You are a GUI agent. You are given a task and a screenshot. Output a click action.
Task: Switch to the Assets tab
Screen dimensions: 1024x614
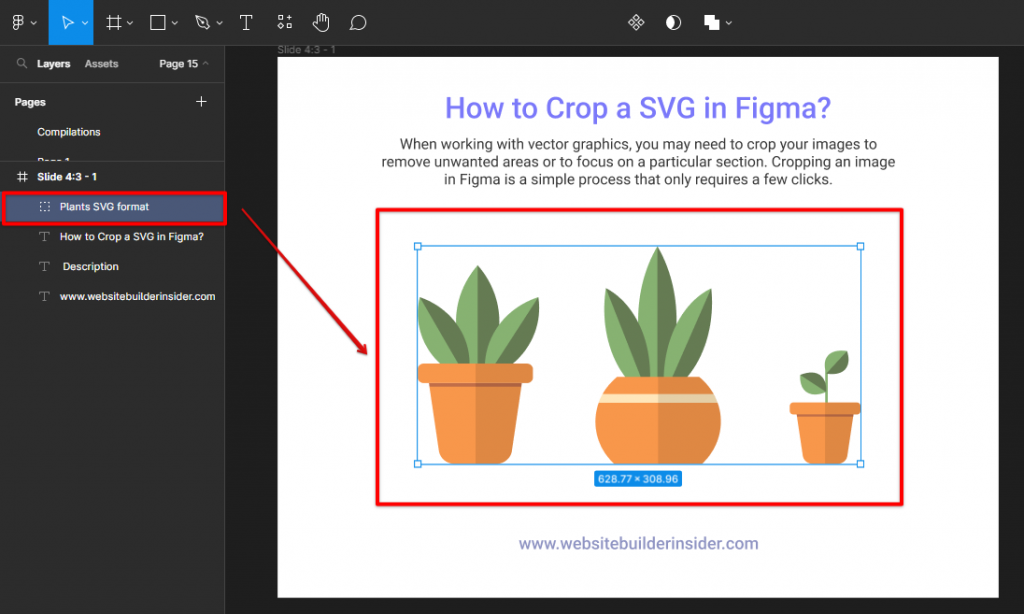[101, 63]
